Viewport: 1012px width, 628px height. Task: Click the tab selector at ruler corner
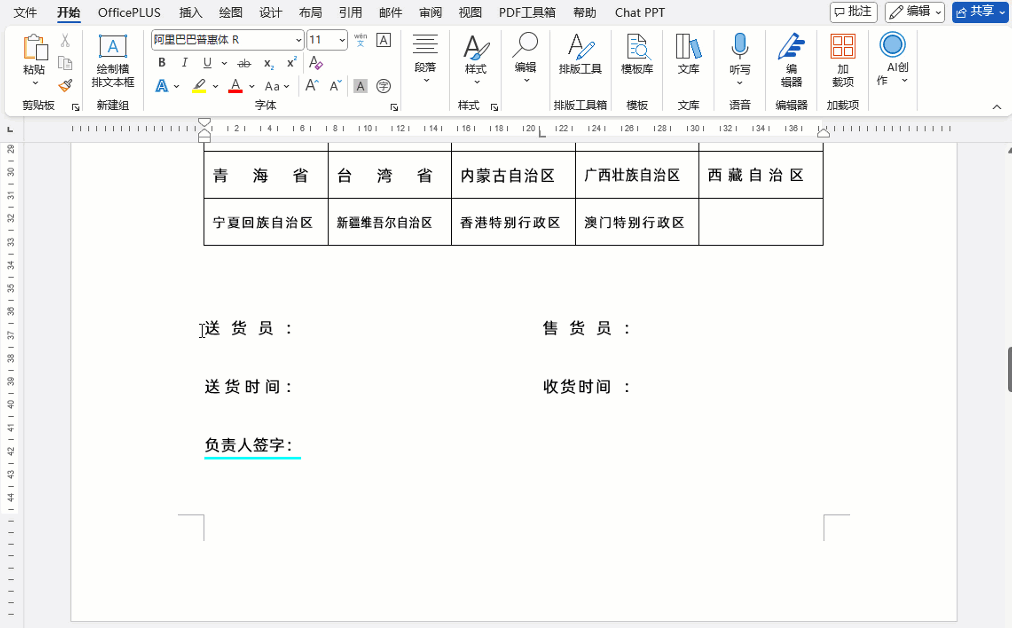(10, 130)
